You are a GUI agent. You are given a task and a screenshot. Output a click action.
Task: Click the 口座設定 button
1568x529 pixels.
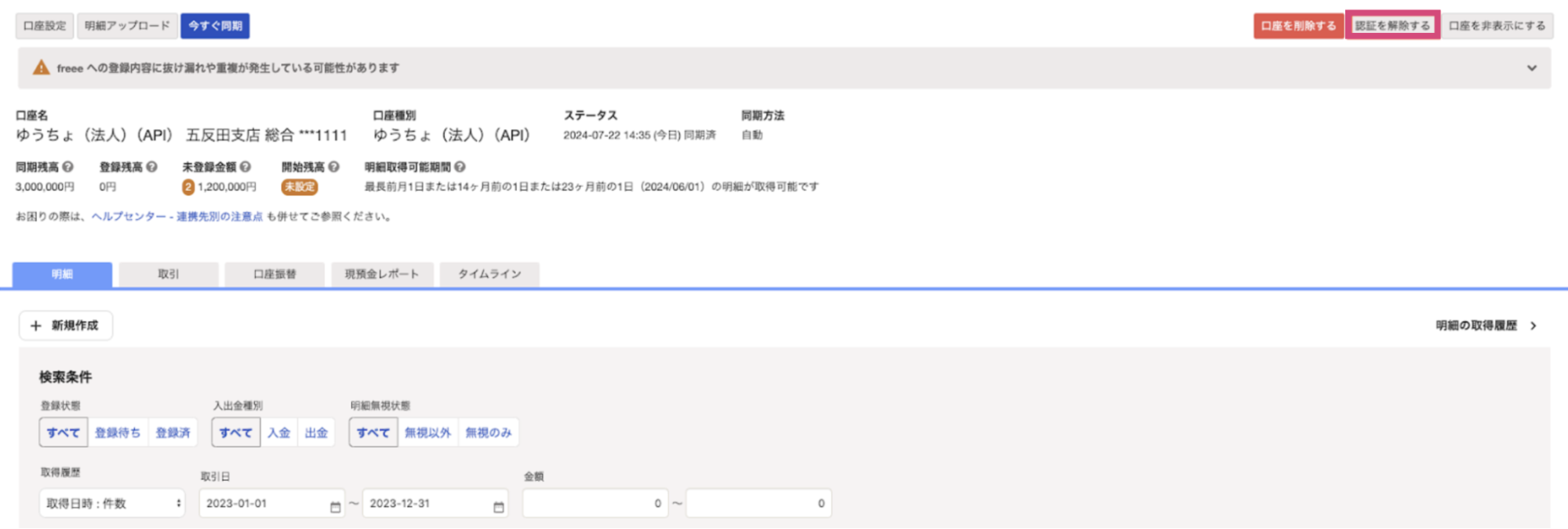point(45,26)
